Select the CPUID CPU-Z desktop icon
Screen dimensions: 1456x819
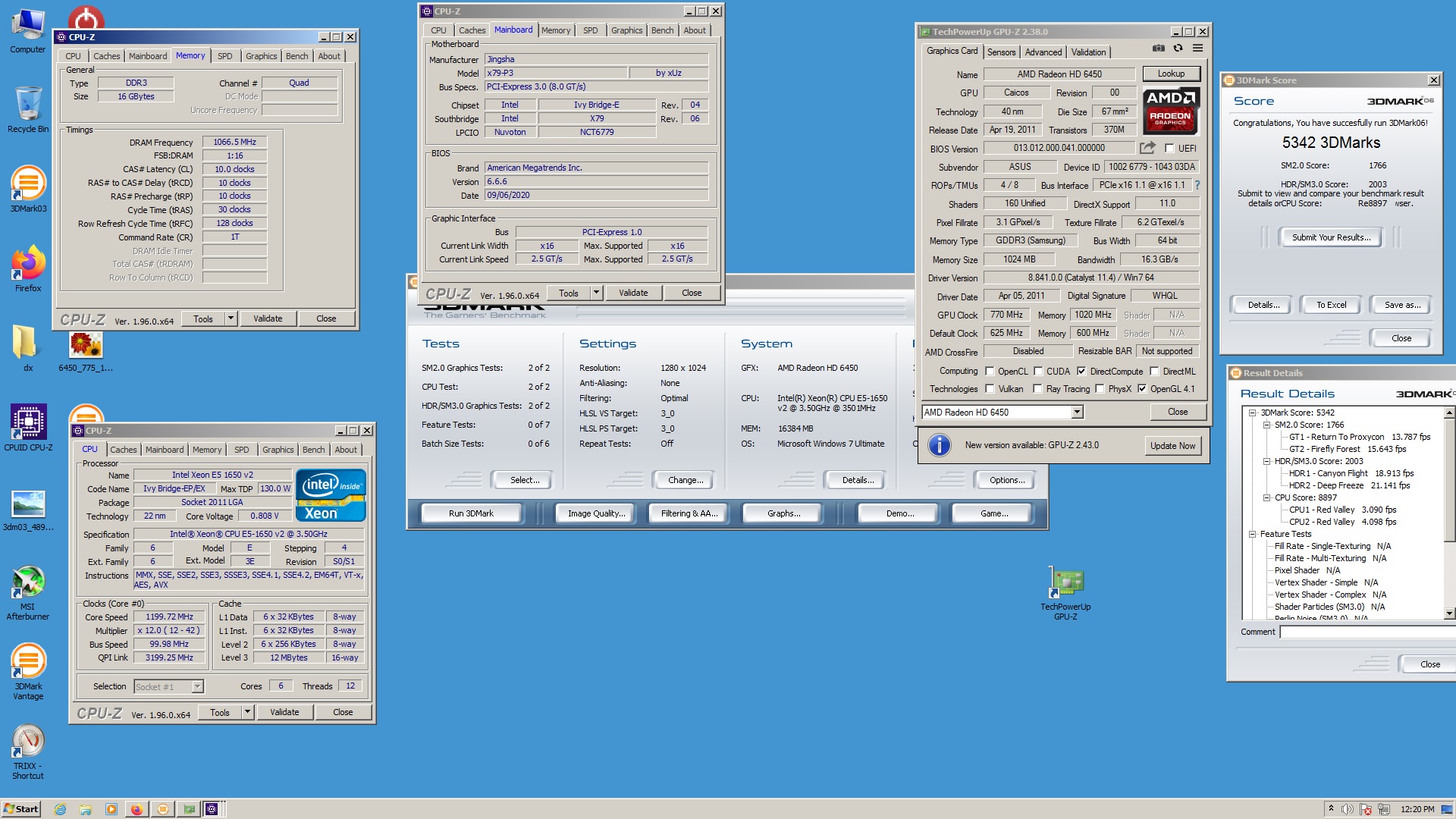[28, 428]
